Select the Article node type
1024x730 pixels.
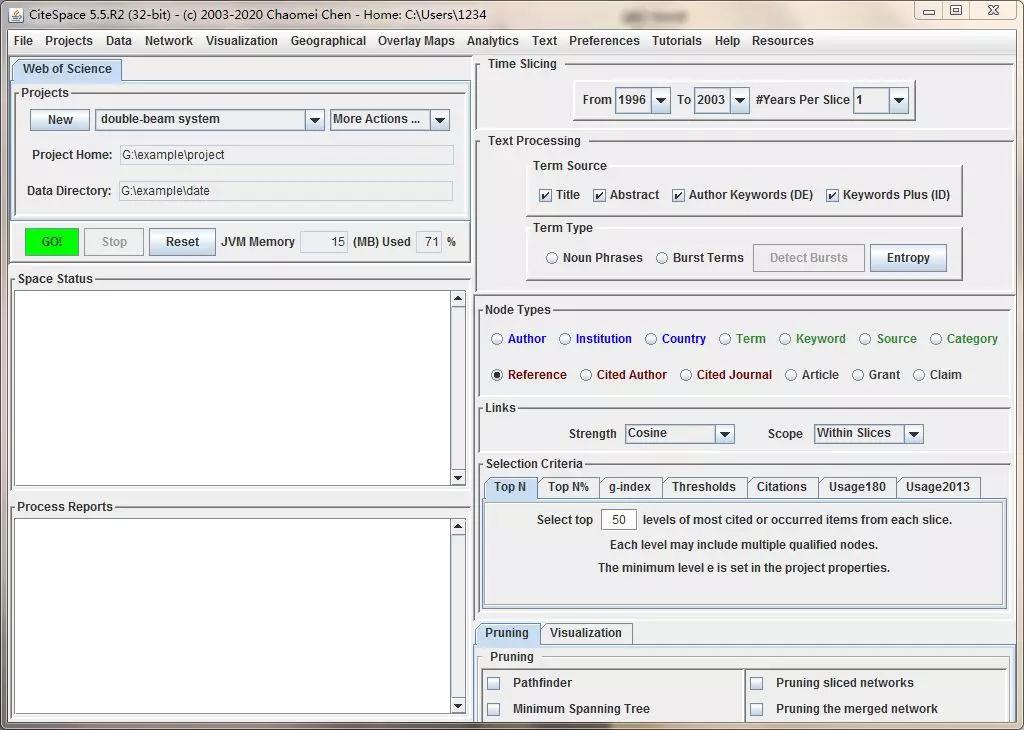pos(791,375)
